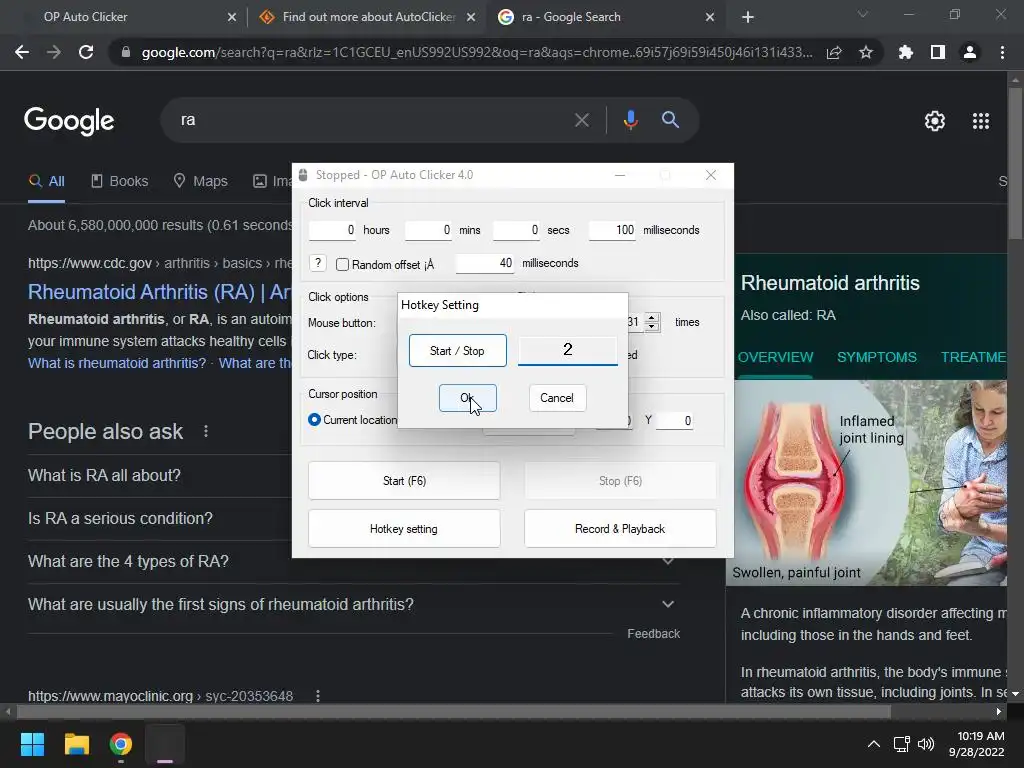Open options for mayoclinic.org result
Image resolution: width=1024 pixels, height=768 pixels.
coord(318,696)
